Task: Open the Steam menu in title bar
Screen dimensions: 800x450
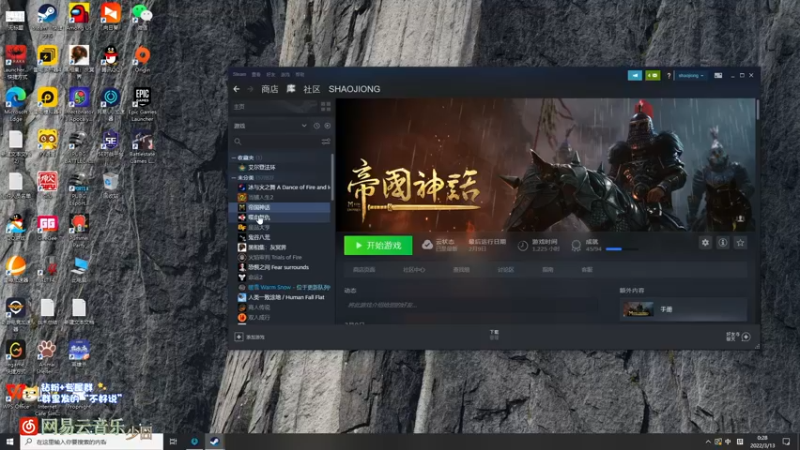Action: (239, 74)
